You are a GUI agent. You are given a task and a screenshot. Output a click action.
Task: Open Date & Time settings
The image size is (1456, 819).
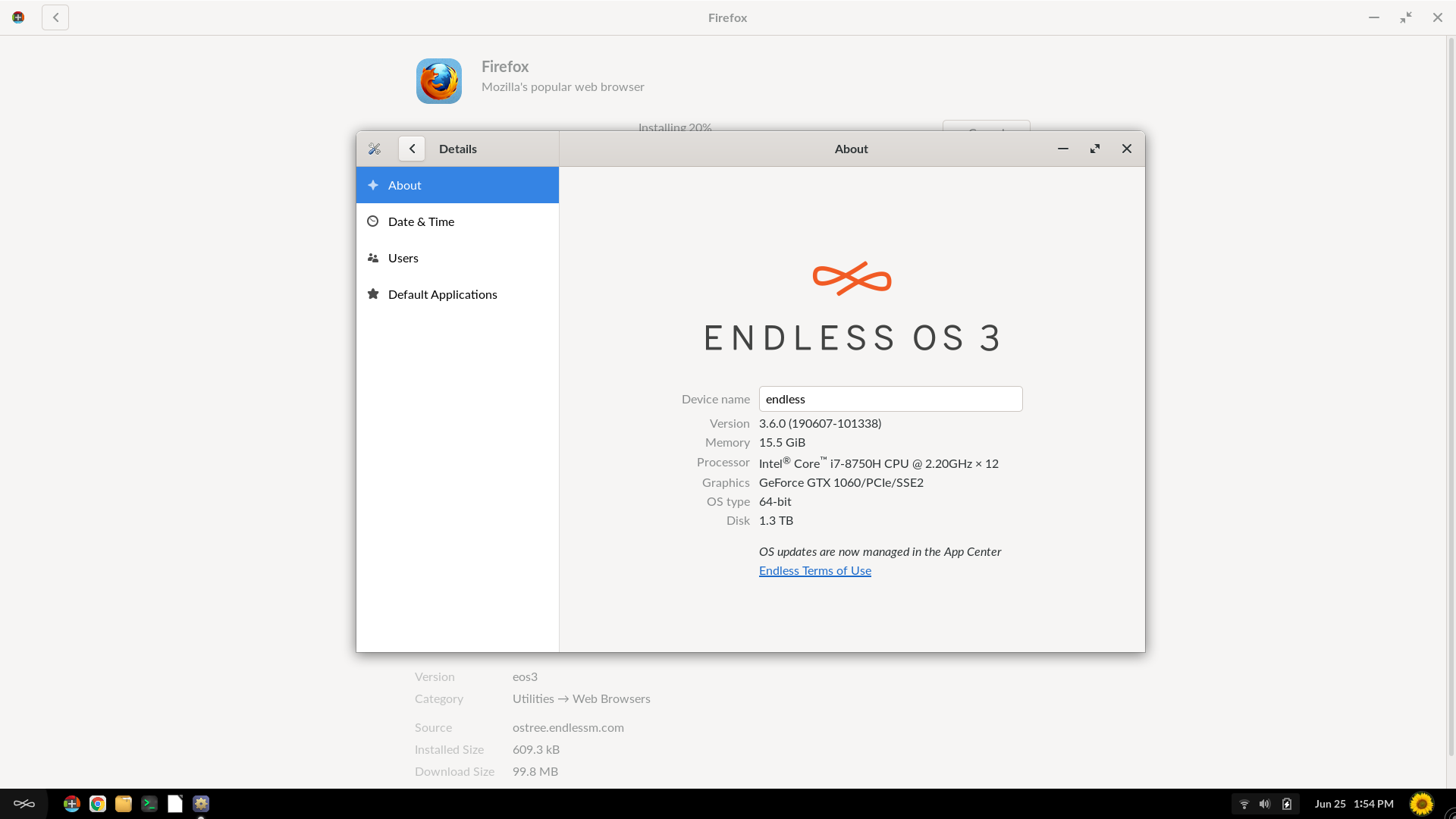pyautogui.click(x=457, y=221)
